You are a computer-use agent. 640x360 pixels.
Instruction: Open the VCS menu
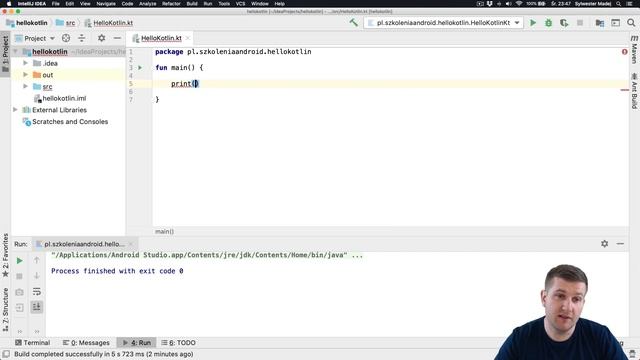click(x=240, y=4)
